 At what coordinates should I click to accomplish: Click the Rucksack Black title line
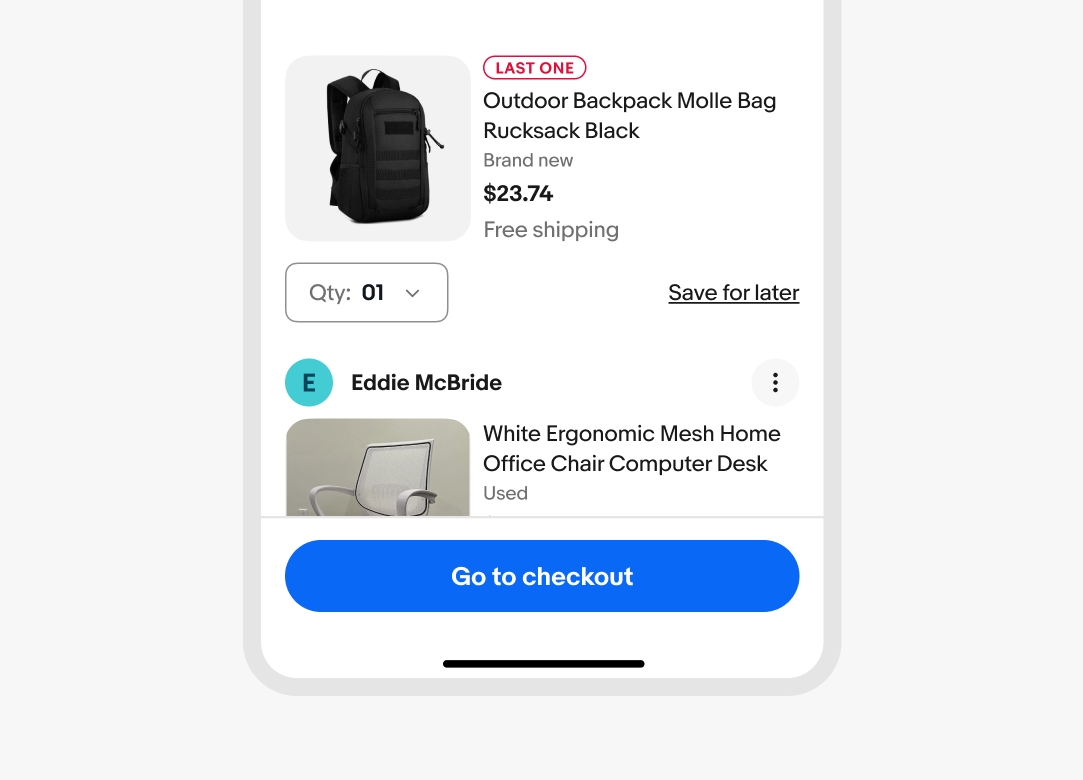561,131
